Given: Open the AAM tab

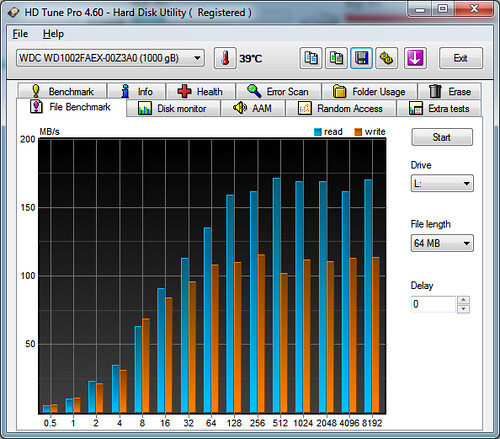Looking at the screenshot, I should pyautogui.click(x=253, y=108).
